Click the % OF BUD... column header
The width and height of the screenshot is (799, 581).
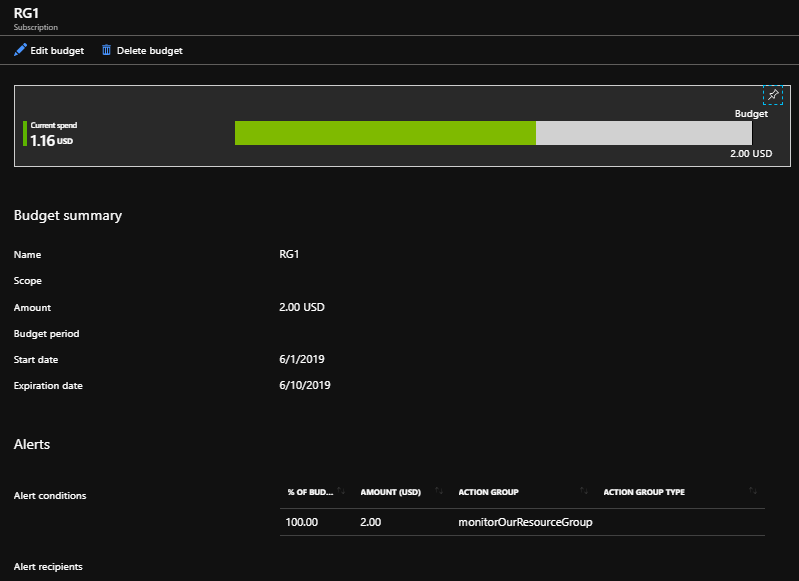point(310,492)
